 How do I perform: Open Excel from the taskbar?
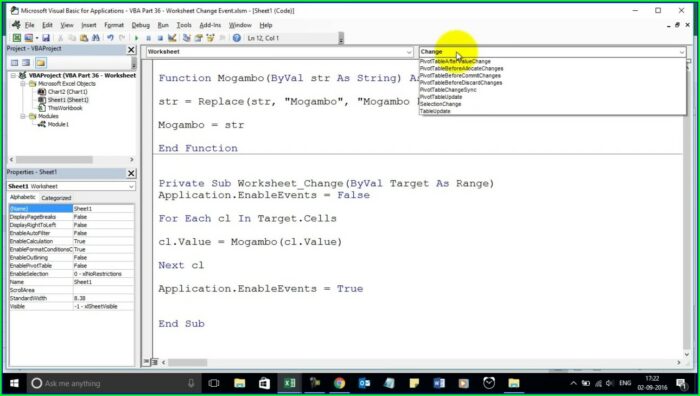click(290, 383)
